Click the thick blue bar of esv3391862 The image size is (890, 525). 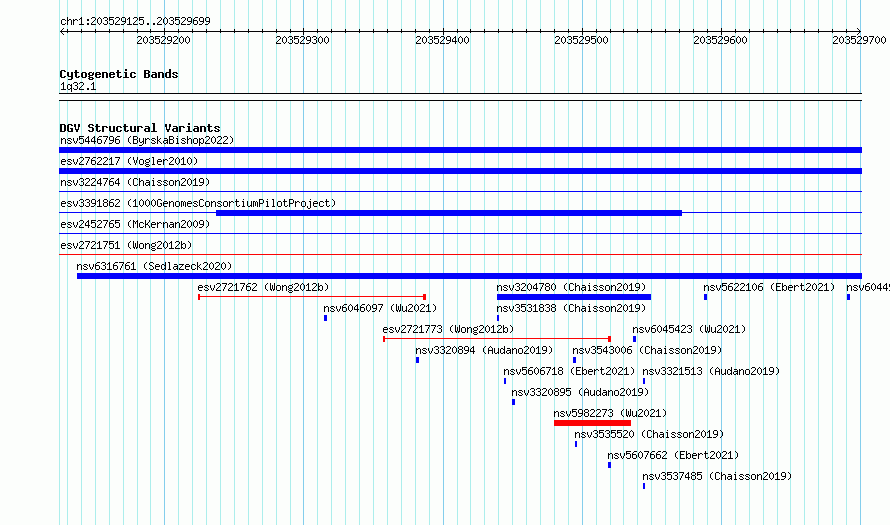[x=449, y=213]
